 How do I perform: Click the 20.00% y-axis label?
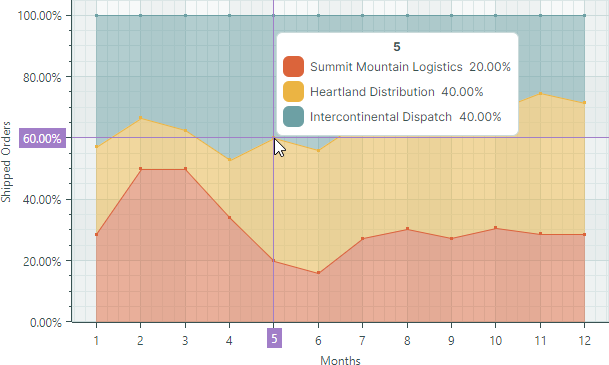tap(42, 261)
